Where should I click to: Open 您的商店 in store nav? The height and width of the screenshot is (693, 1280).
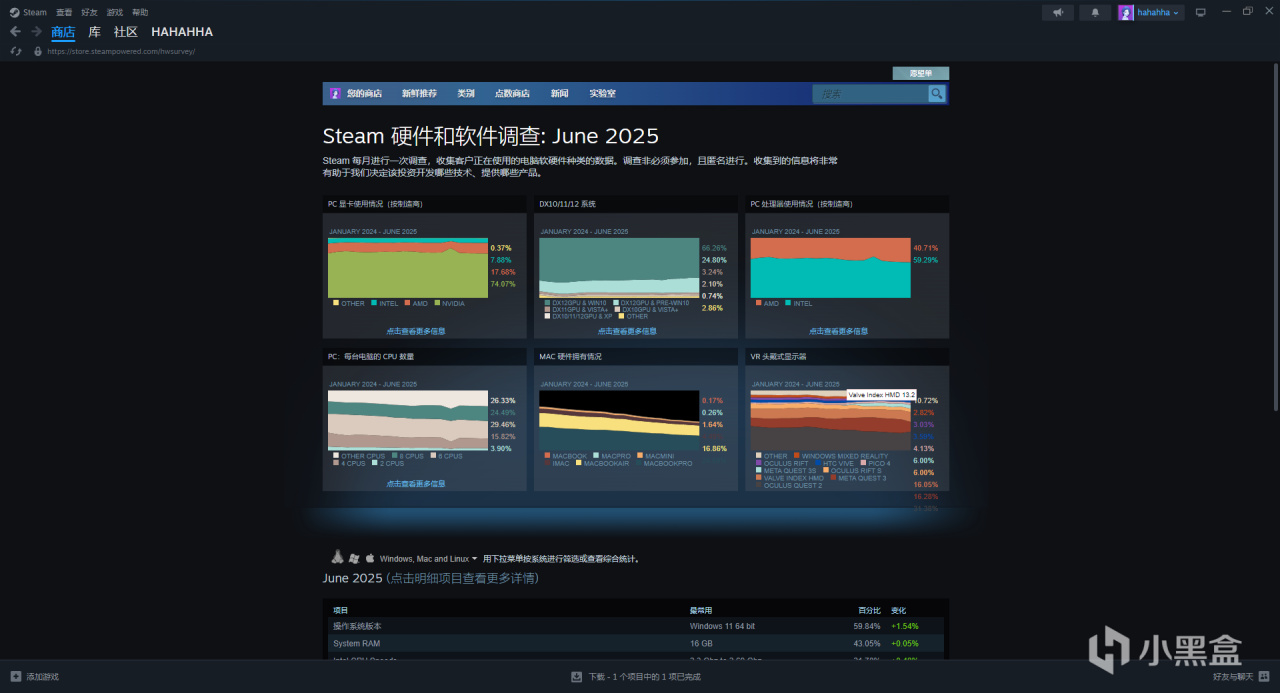point(364,93)
